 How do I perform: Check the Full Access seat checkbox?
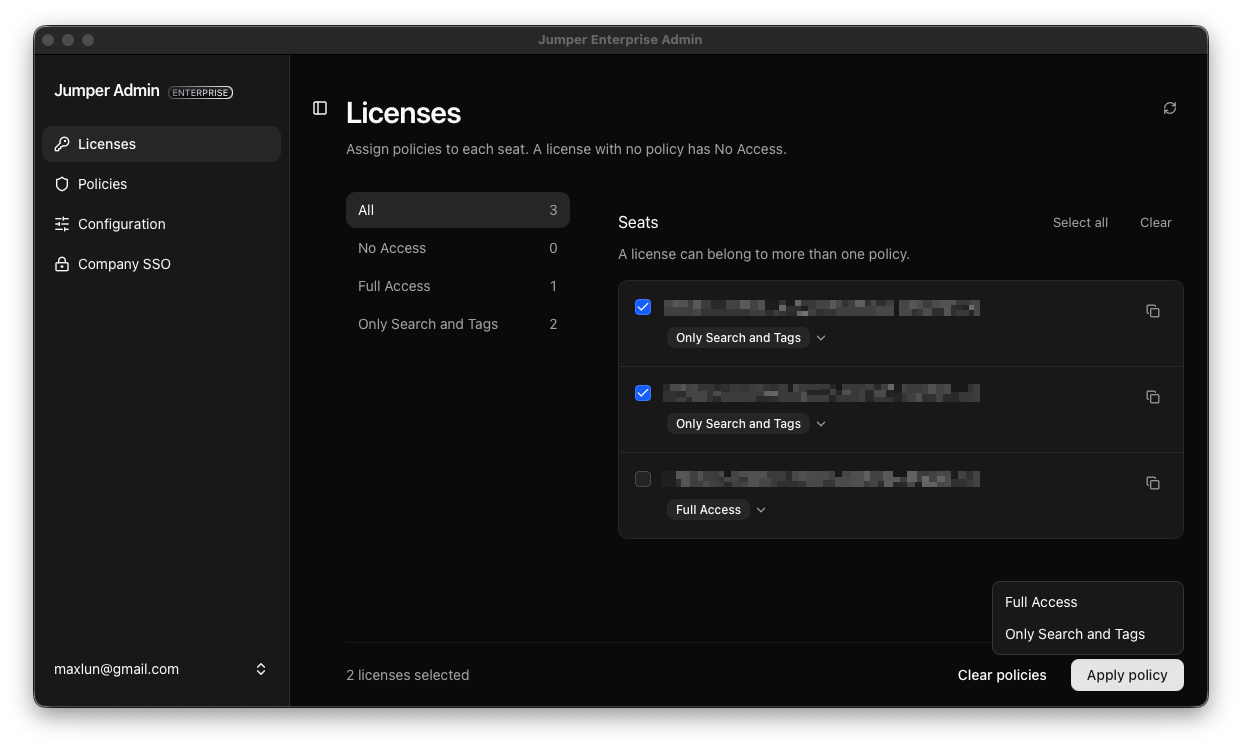tap(643, 479)
